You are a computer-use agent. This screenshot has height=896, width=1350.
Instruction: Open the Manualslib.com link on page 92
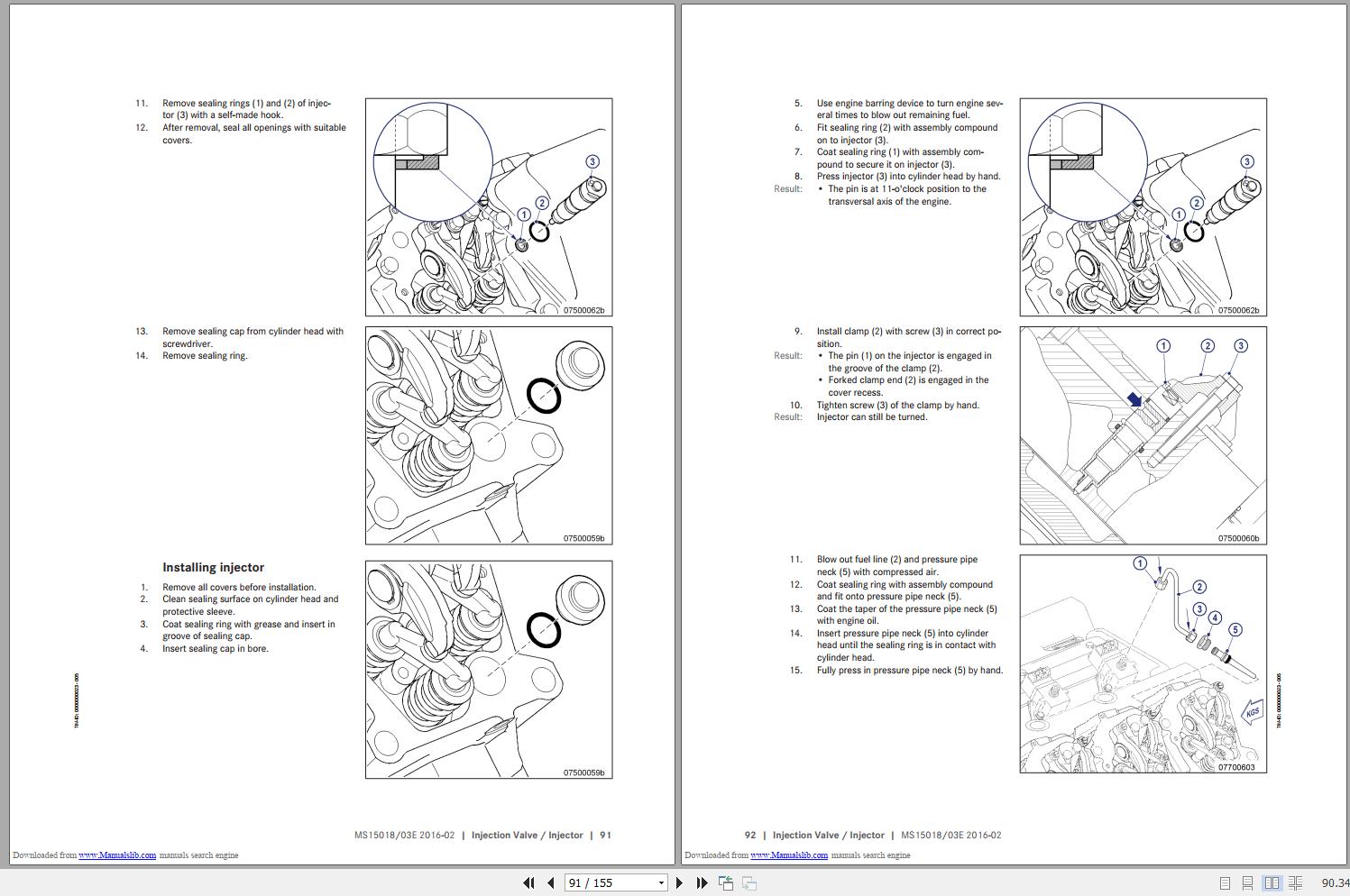pyautogui.click(x=790, y=855)
